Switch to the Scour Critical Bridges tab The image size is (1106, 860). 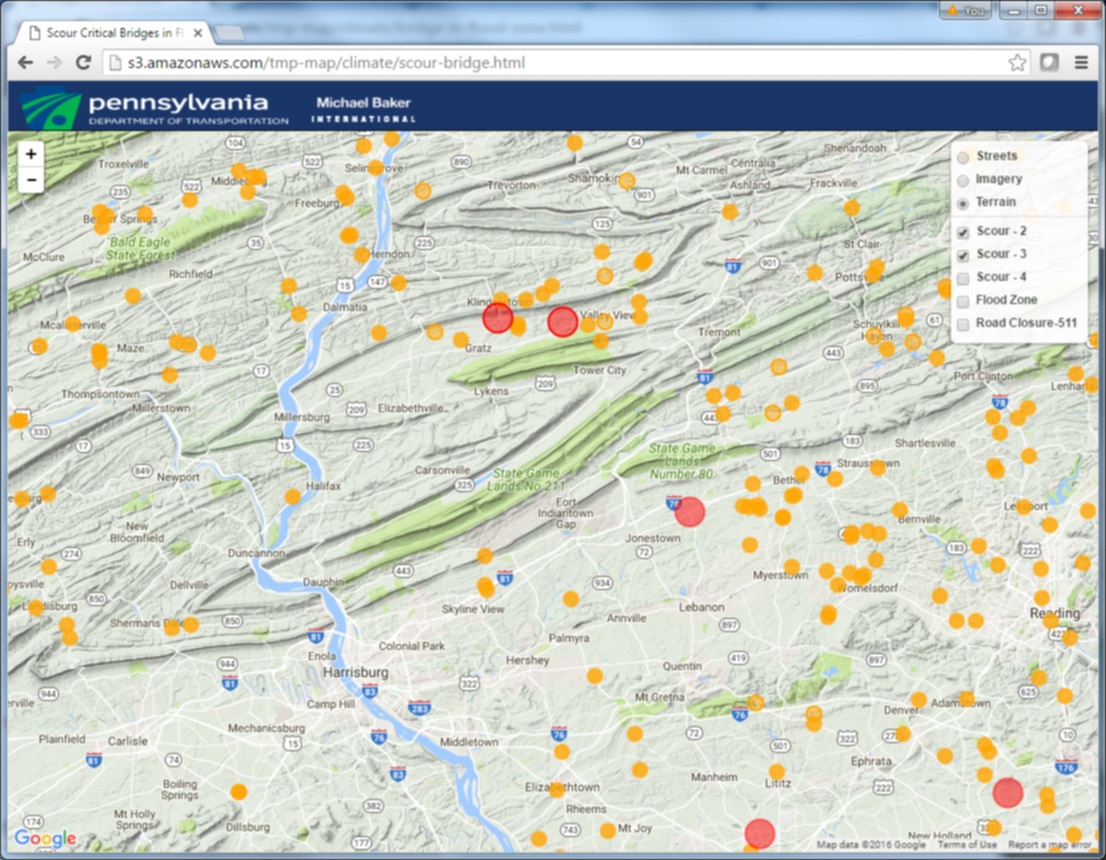point(113,32)
